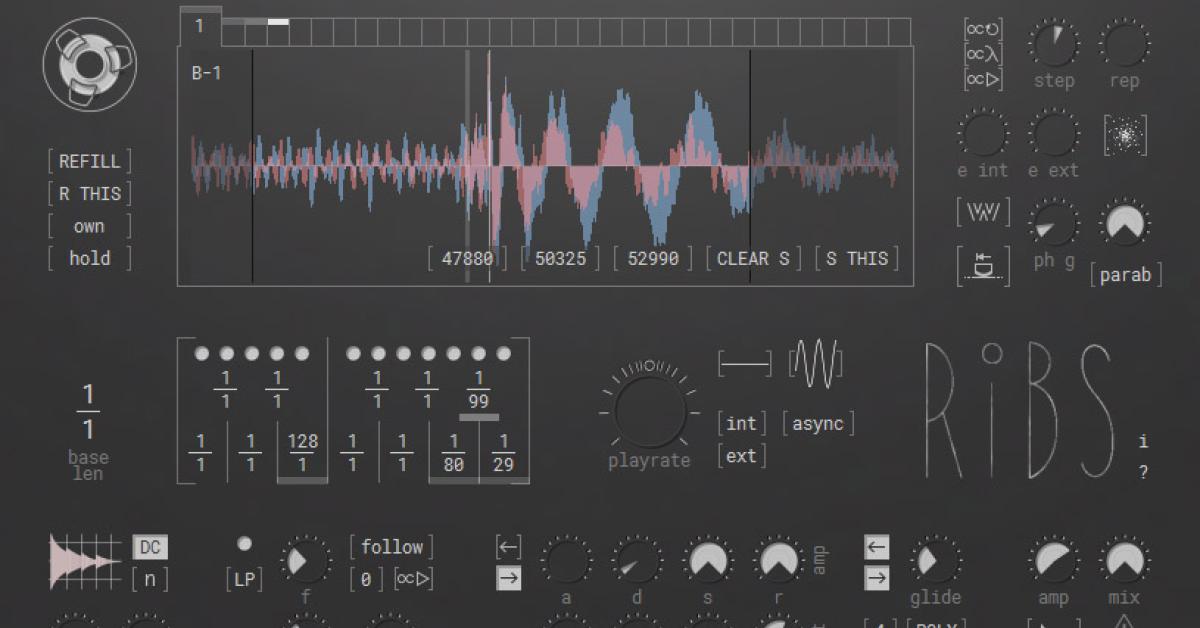The width and height of the screenshot is (1200, 628).
Task: Open help with the question mark icon
Action: (x=1144, y=473)
